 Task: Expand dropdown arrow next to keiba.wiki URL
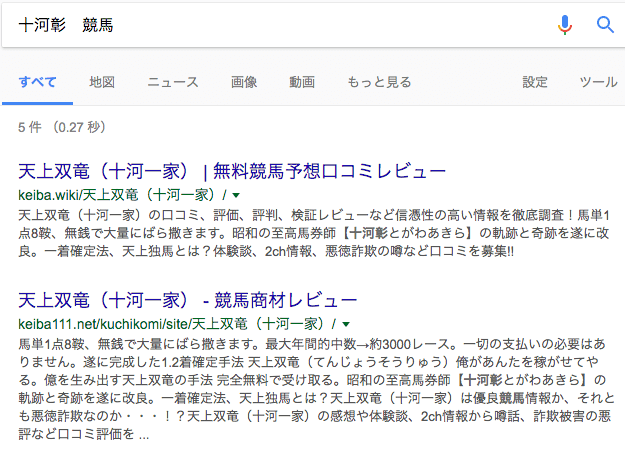click(x=236, y=195)
